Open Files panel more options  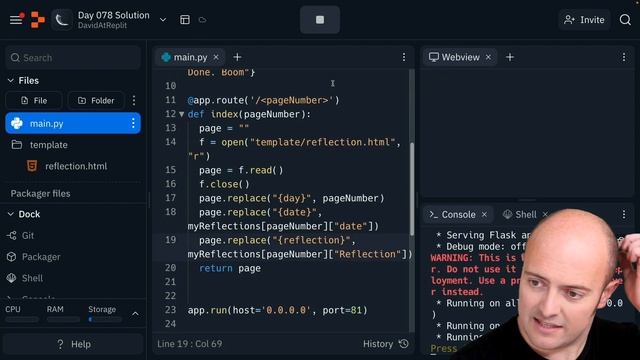(x=134, y=100)
